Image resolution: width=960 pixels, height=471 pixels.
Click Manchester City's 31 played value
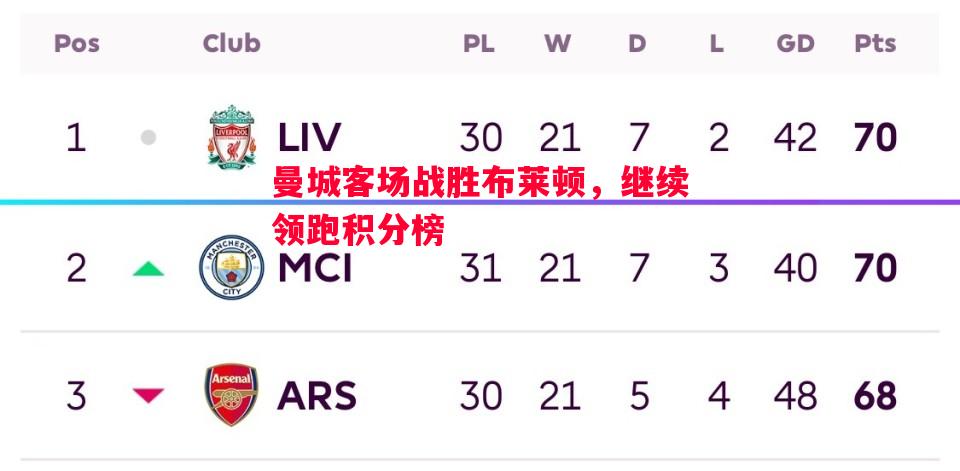click(481, 268)
